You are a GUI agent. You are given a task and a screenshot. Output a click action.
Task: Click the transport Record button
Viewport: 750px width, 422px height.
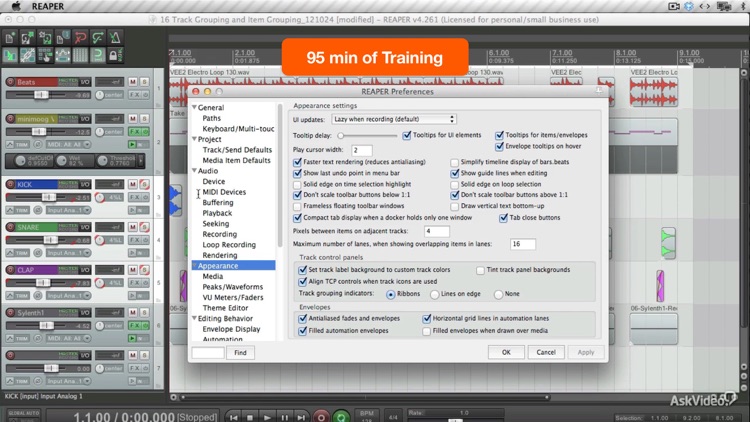point(321,417)
